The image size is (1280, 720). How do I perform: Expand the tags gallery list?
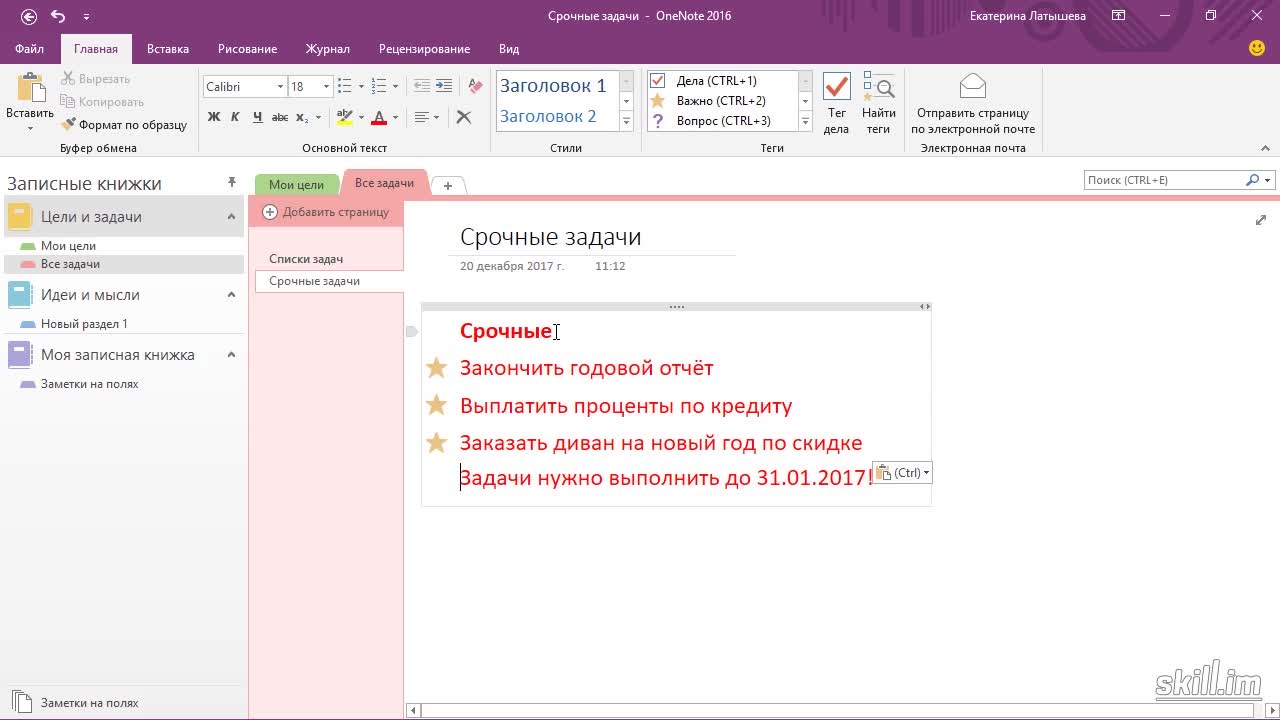click(805, 122)
